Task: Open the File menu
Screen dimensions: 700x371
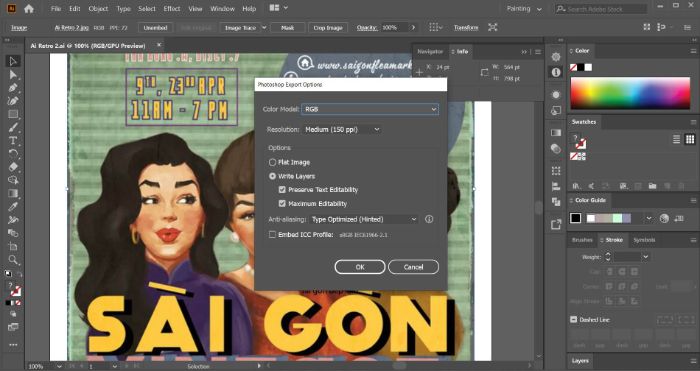Action: 56,8
